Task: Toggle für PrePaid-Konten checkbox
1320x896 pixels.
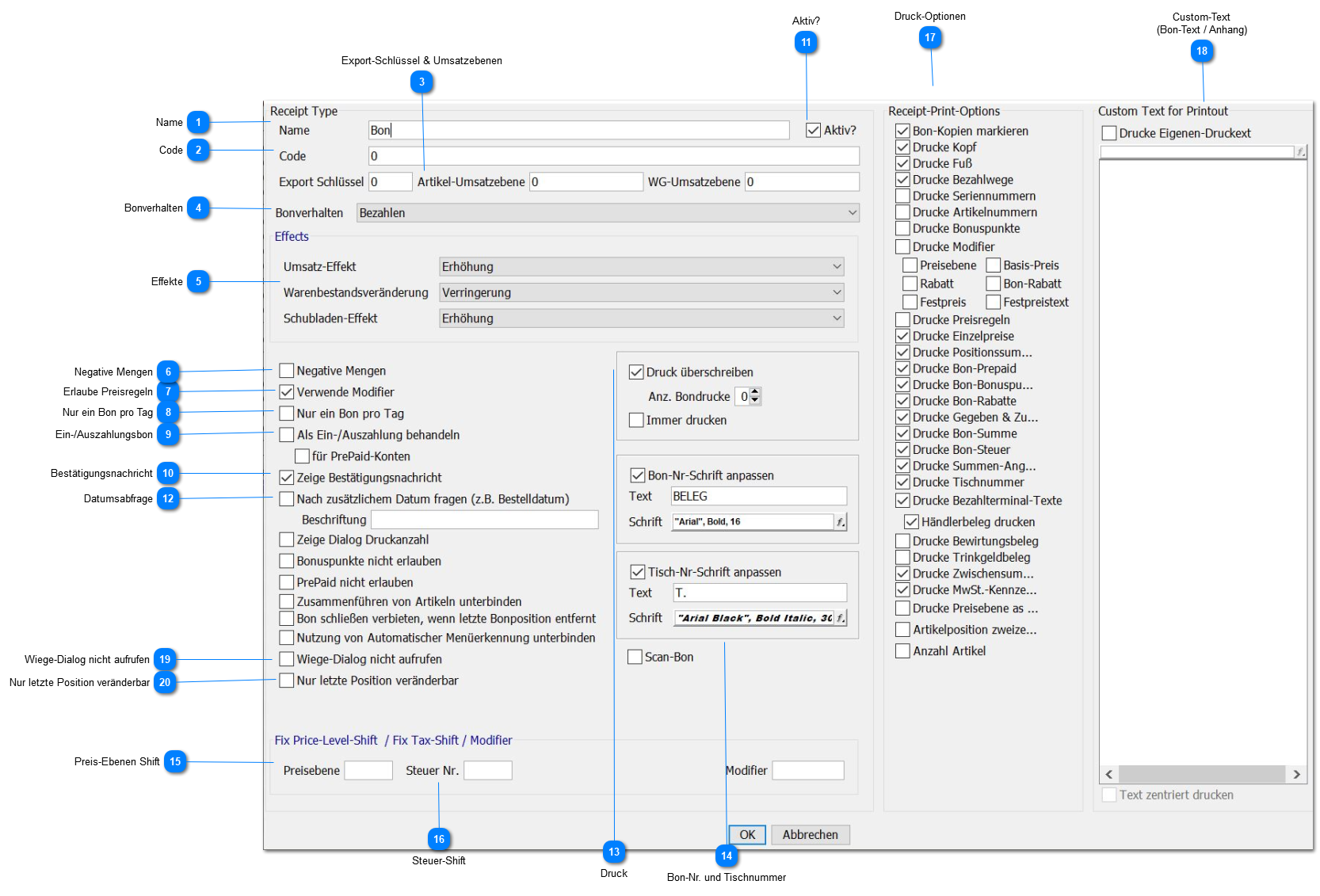Action: tap(302, 456)
